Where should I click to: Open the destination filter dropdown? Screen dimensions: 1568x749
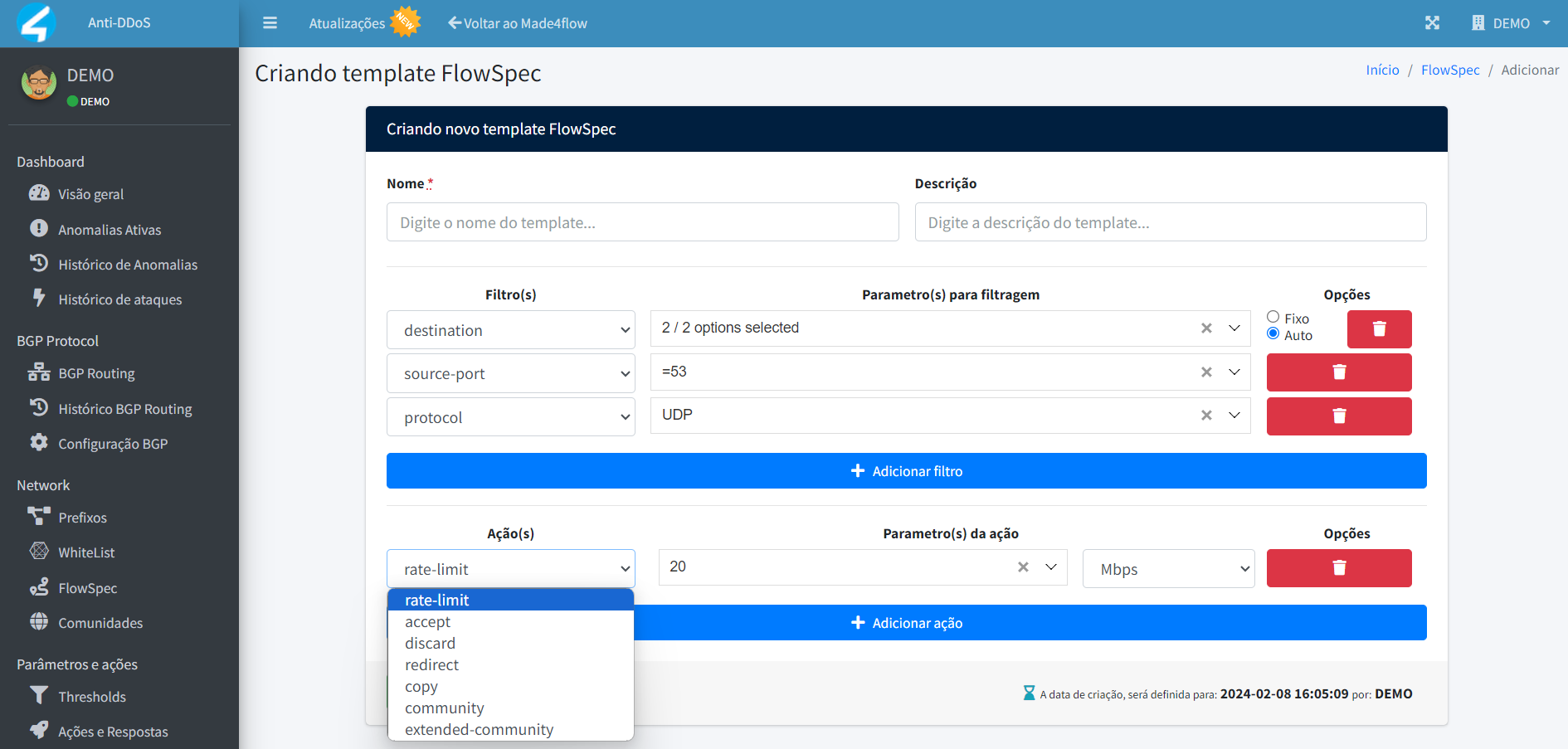pos(510,329)
